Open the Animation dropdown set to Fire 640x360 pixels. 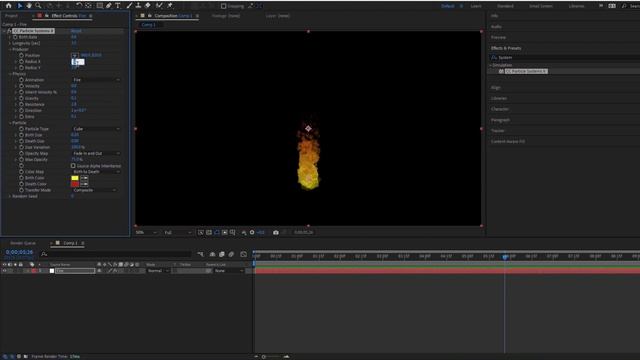coord(96,80)
